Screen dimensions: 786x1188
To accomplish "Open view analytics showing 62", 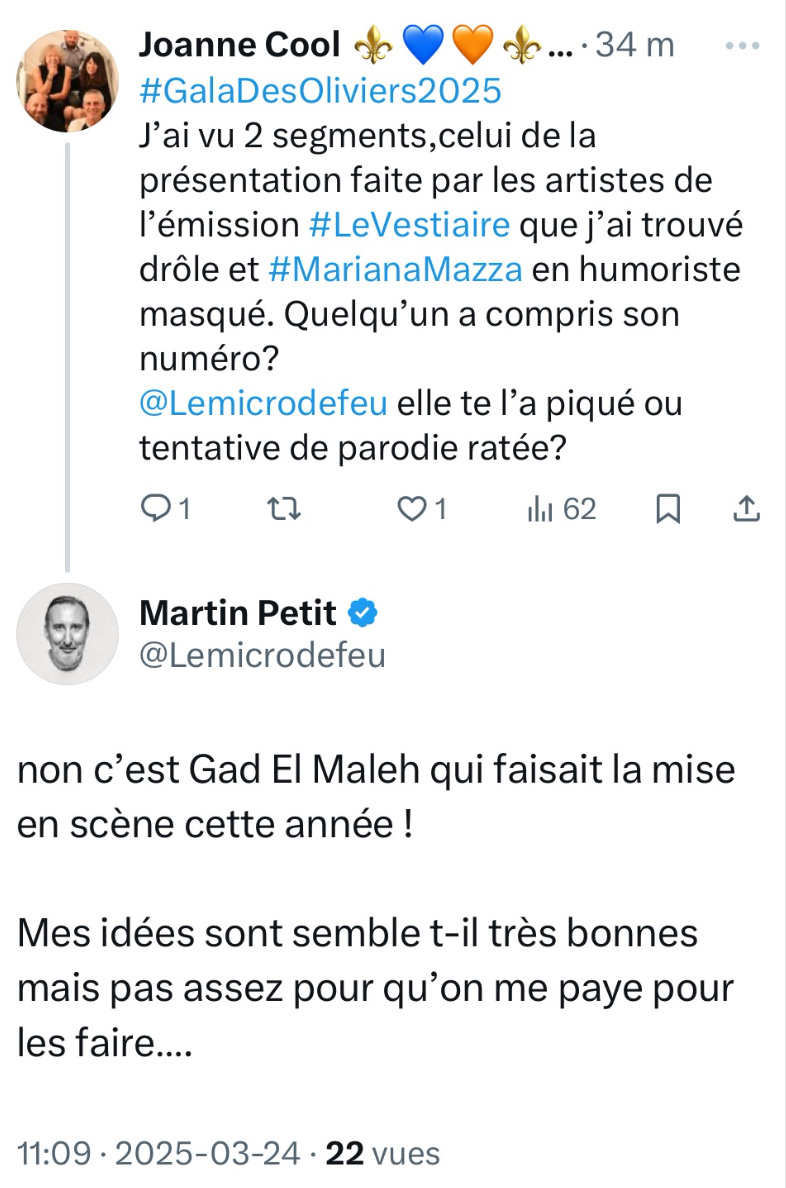I will point(562,509).
